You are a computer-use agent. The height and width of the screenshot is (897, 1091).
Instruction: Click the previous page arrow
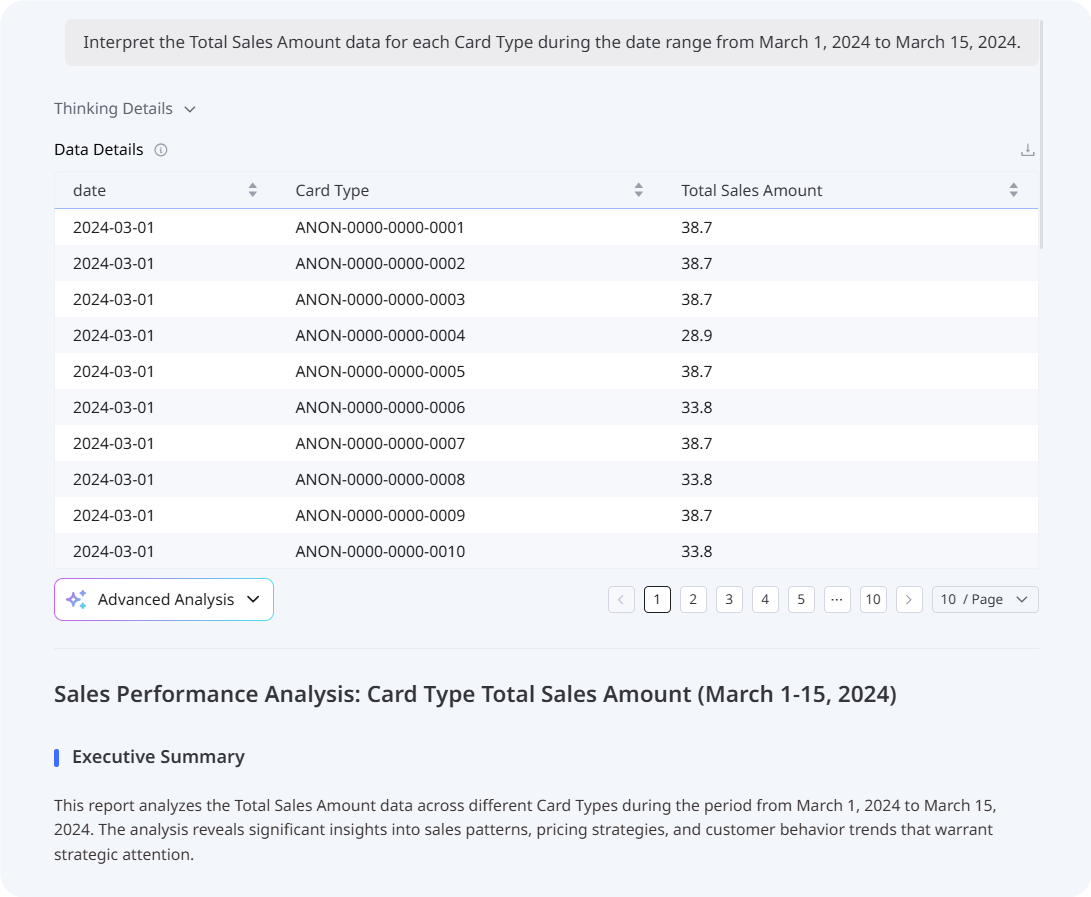pos(621,599)
